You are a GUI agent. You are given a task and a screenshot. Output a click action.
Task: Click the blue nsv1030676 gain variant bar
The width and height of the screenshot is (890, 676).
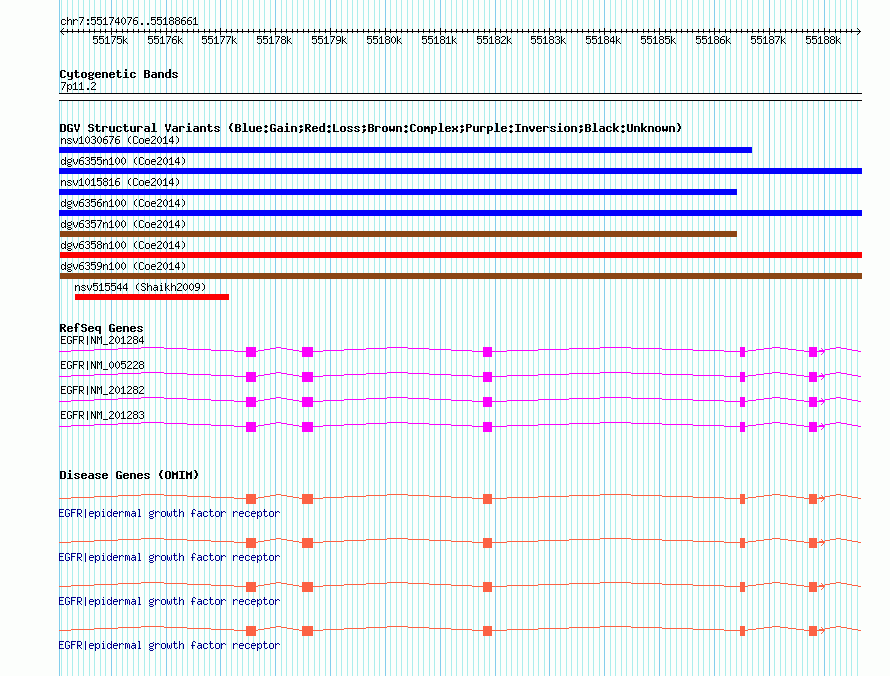(x=405, y=150)
